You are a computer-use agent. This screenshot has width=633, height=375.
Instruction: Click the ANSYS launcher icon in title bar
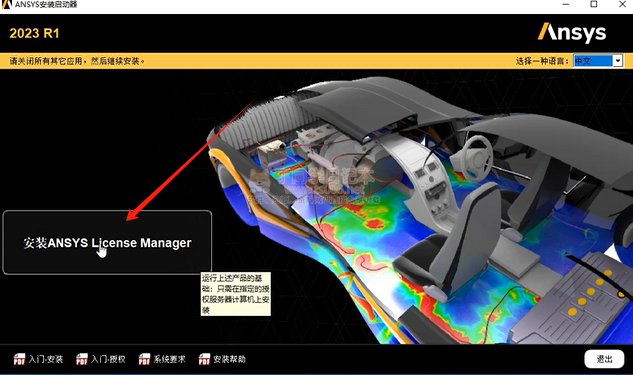pos(7,4)
